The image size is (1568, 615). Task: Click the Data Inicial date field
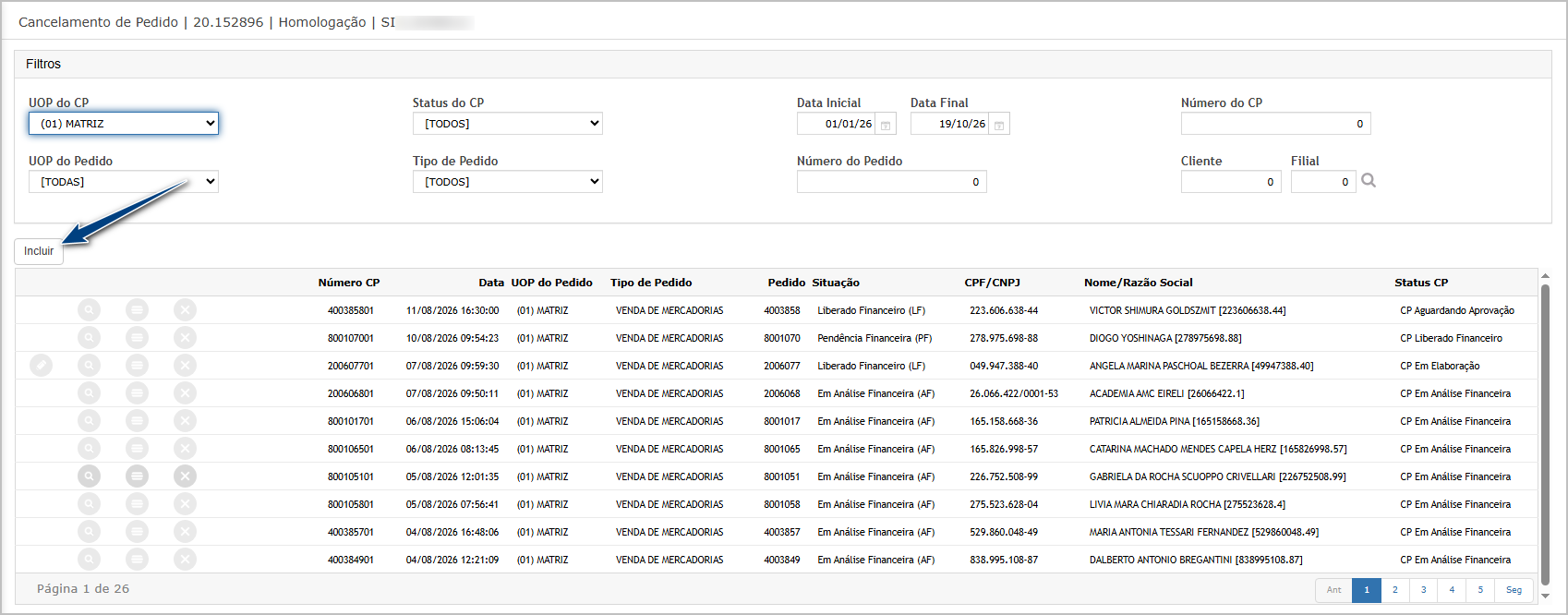[837, 124]
